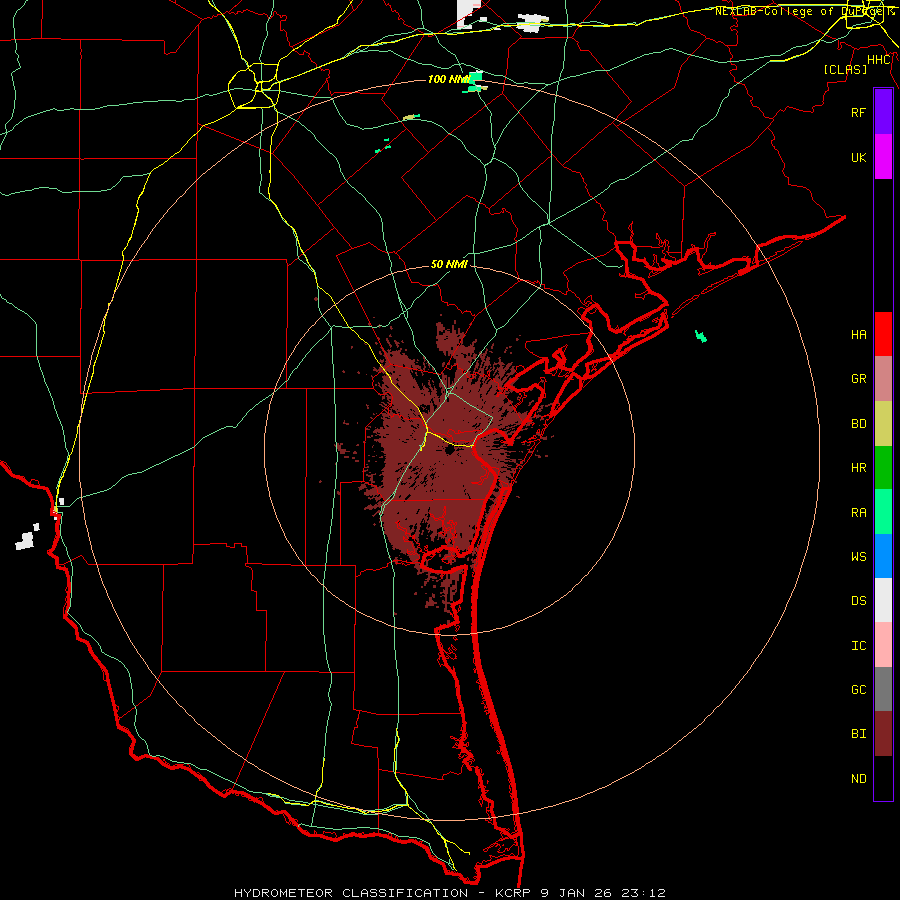Click the RF purple legend color swatch
The width and height of the screenshot is (900, 900).
(883, 112)
